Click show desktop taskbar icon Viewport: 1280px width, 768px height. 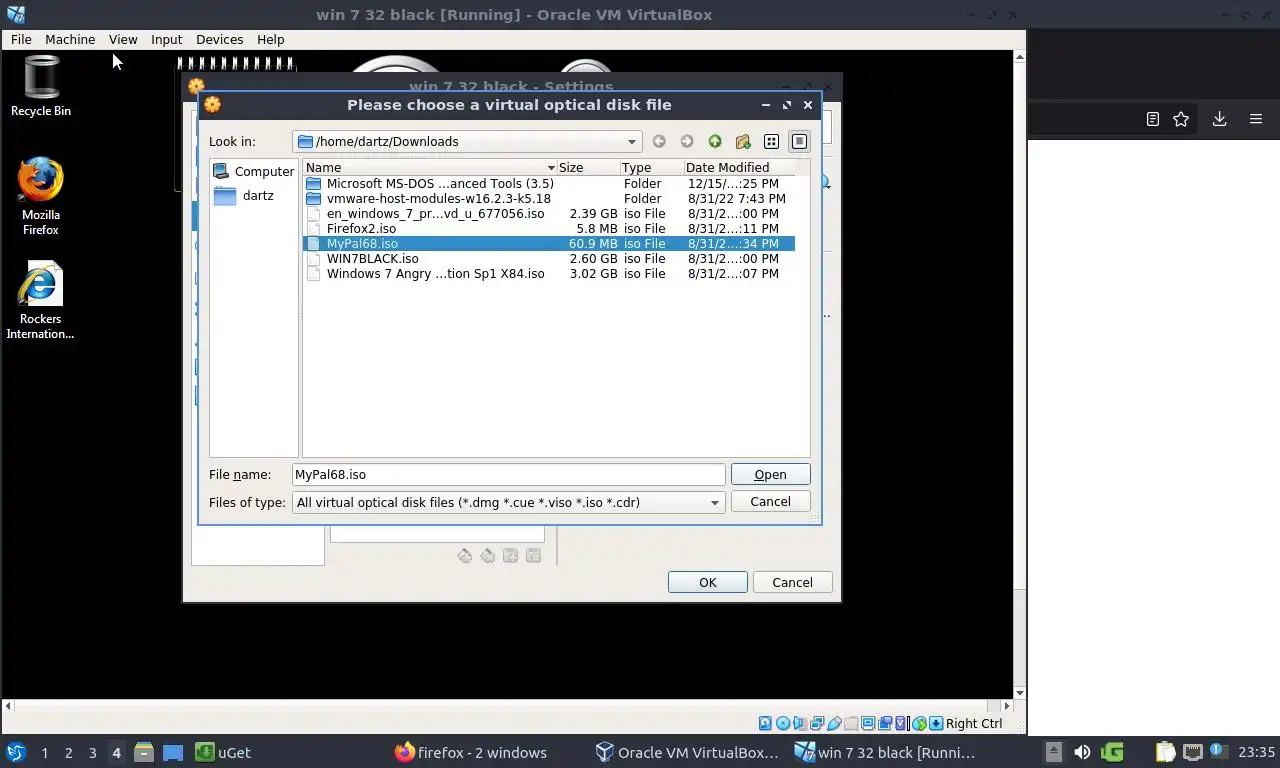pyautogui.click(x=173, y=752)
